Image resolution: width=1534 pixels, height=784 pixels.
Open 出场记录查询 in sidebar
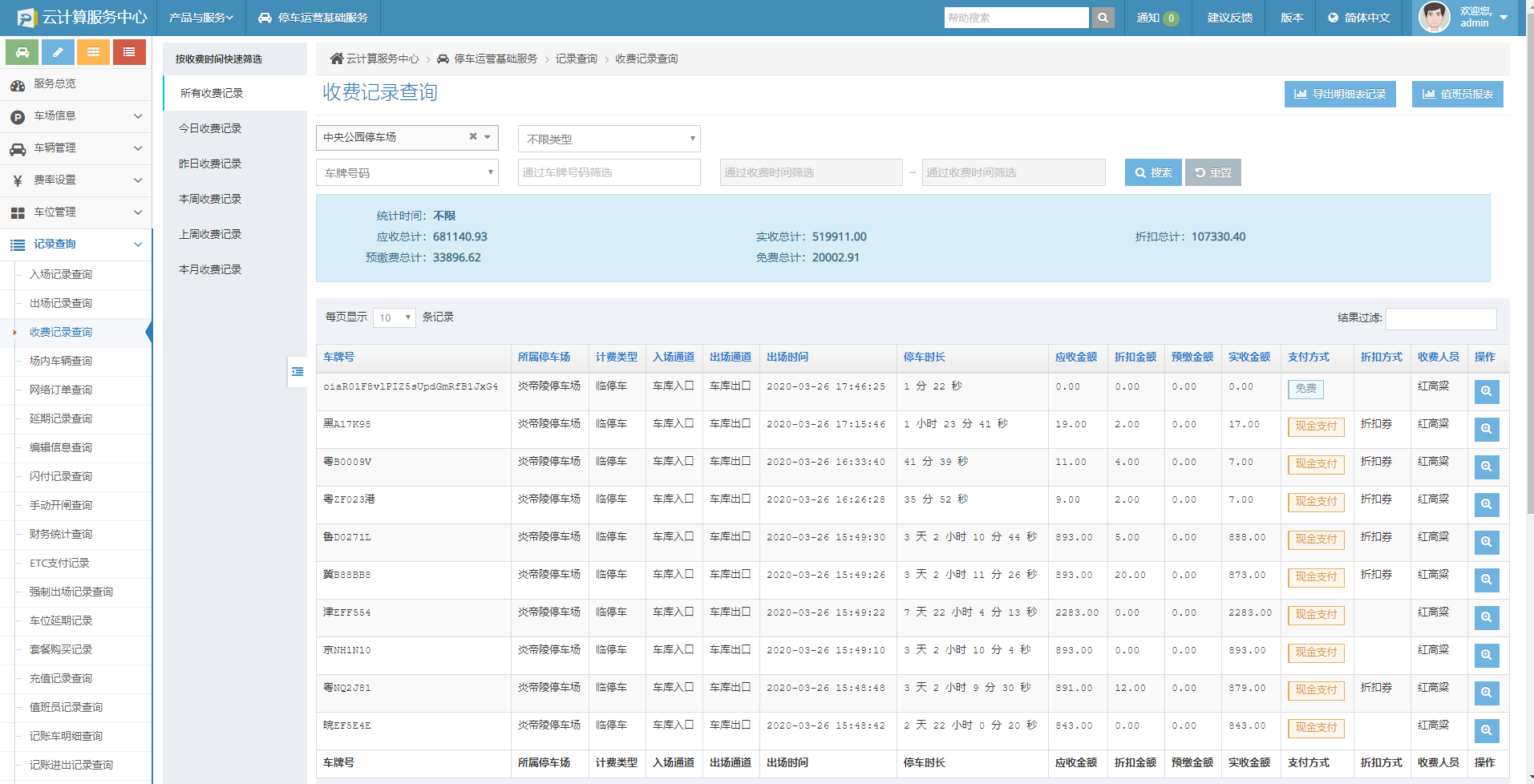(x=61, y=303)
